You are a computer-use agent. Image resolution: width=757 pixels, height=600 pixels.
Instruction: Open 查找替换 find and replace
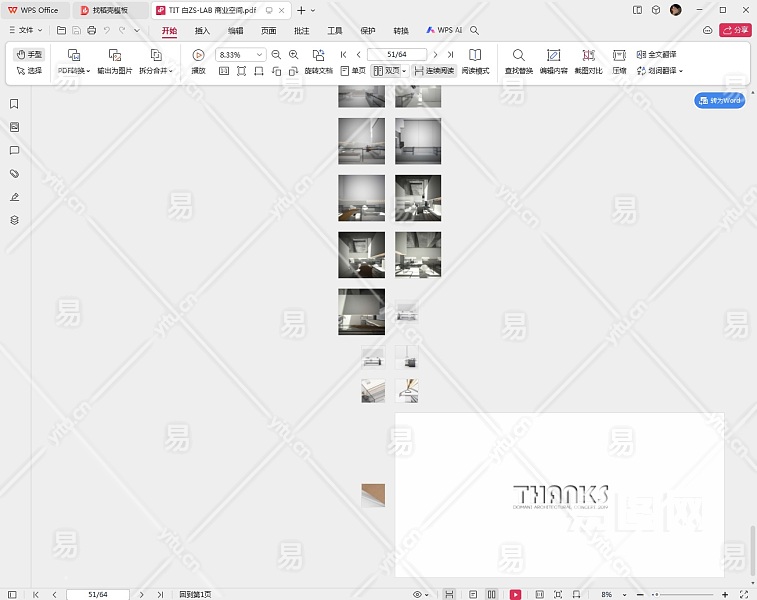click(518, 55)
